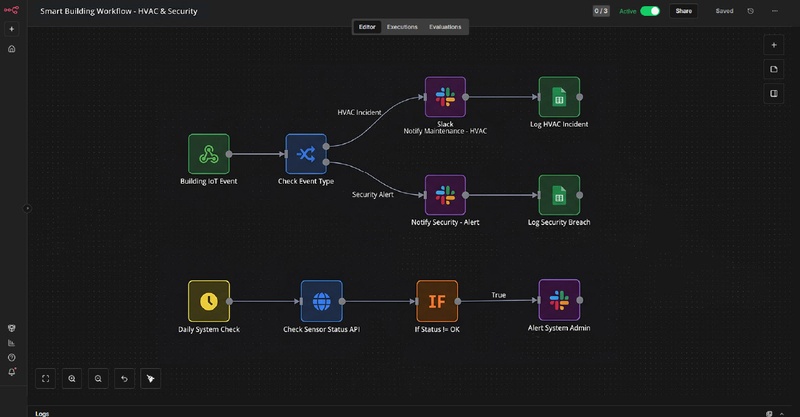
Task: Select the Log HVAC Incident sheets node
Action: pos(559,97)
